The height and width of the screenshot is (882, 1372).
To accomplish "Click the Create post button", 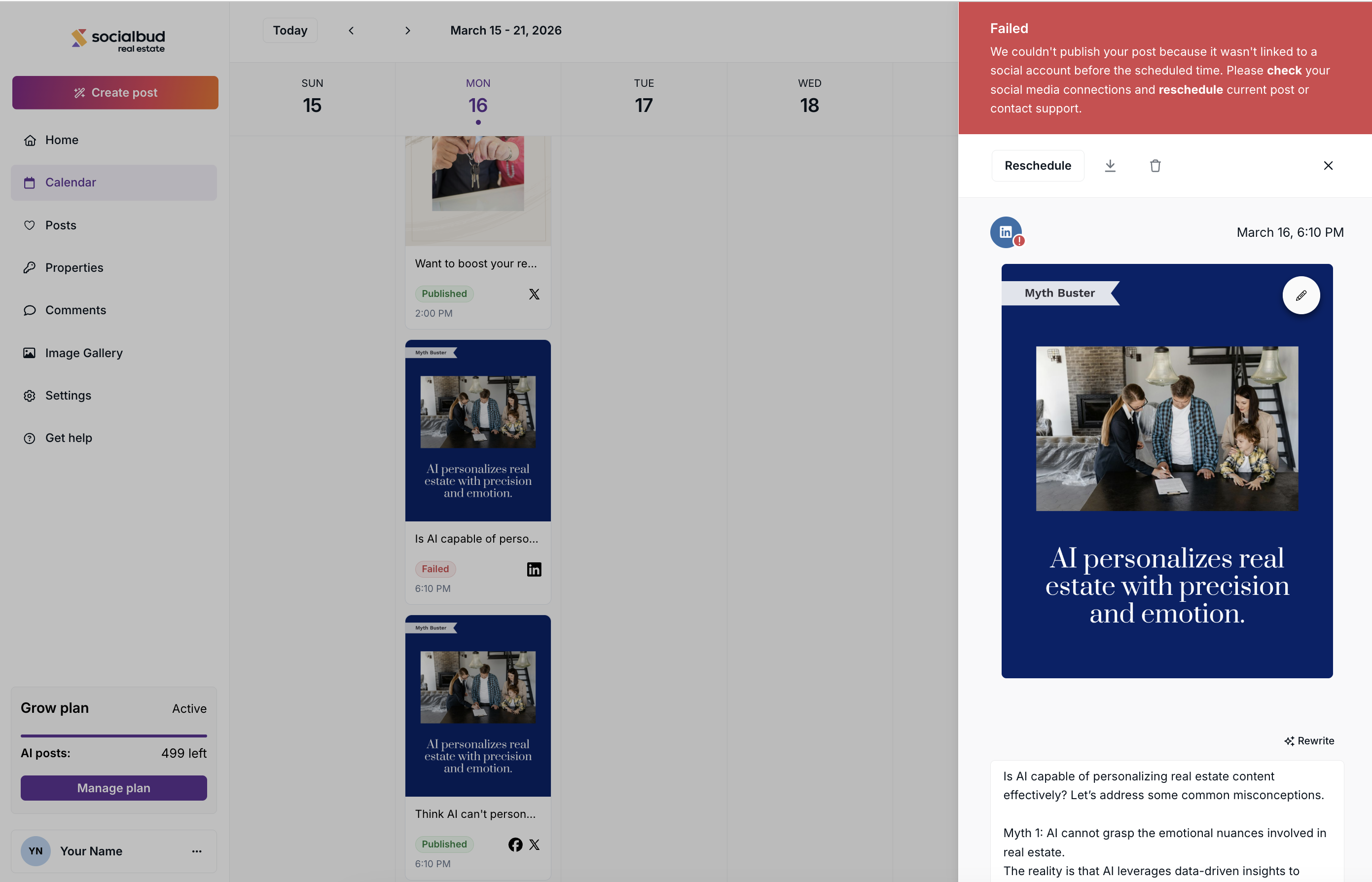I will point(115,92).
